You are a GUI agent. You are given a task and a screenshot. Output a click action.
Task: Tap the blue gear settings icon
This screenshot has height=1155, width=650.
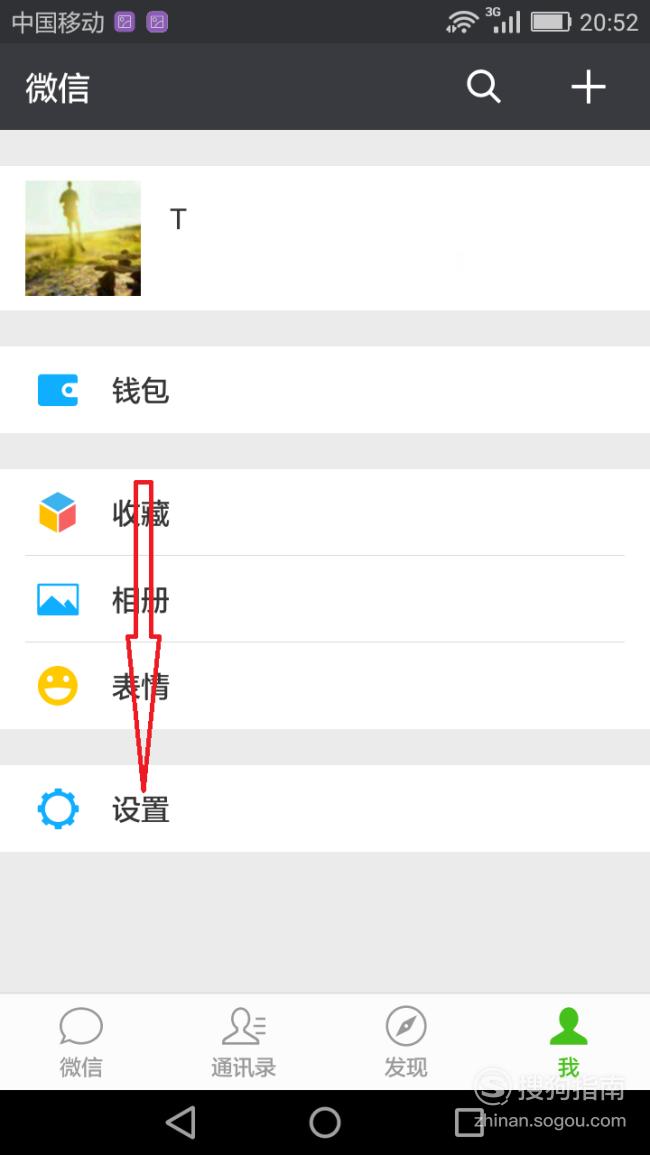57,809
